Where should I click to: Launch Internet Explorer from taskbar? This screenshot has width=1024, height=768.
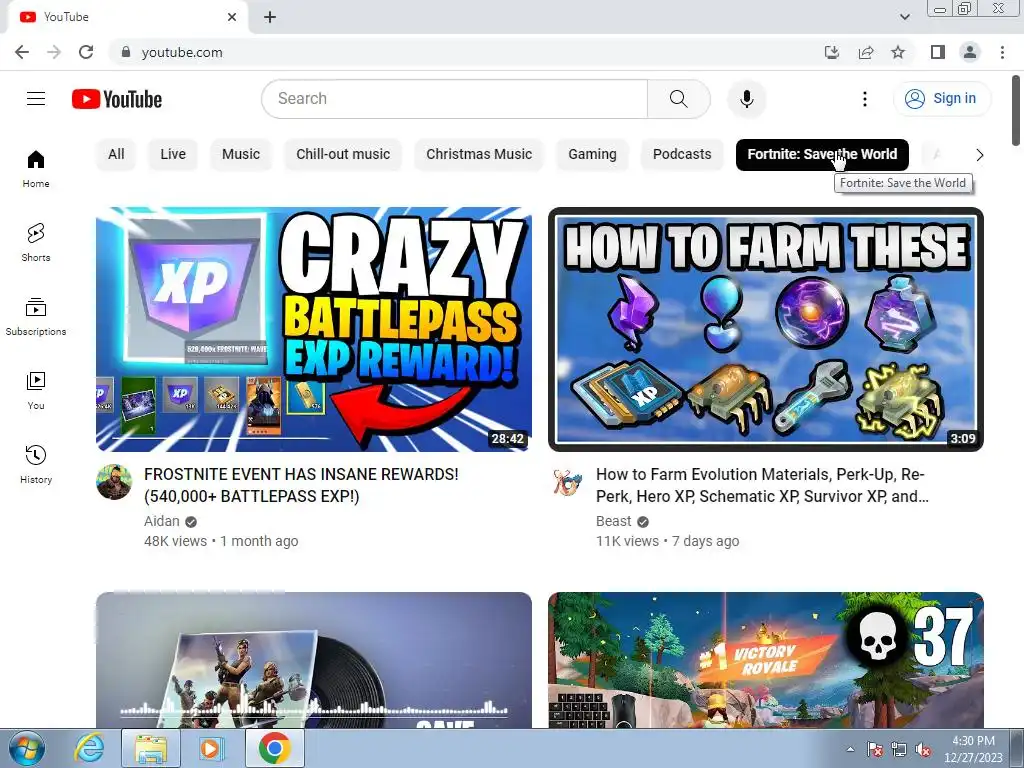pyautogui.click(x=89, y=748)
